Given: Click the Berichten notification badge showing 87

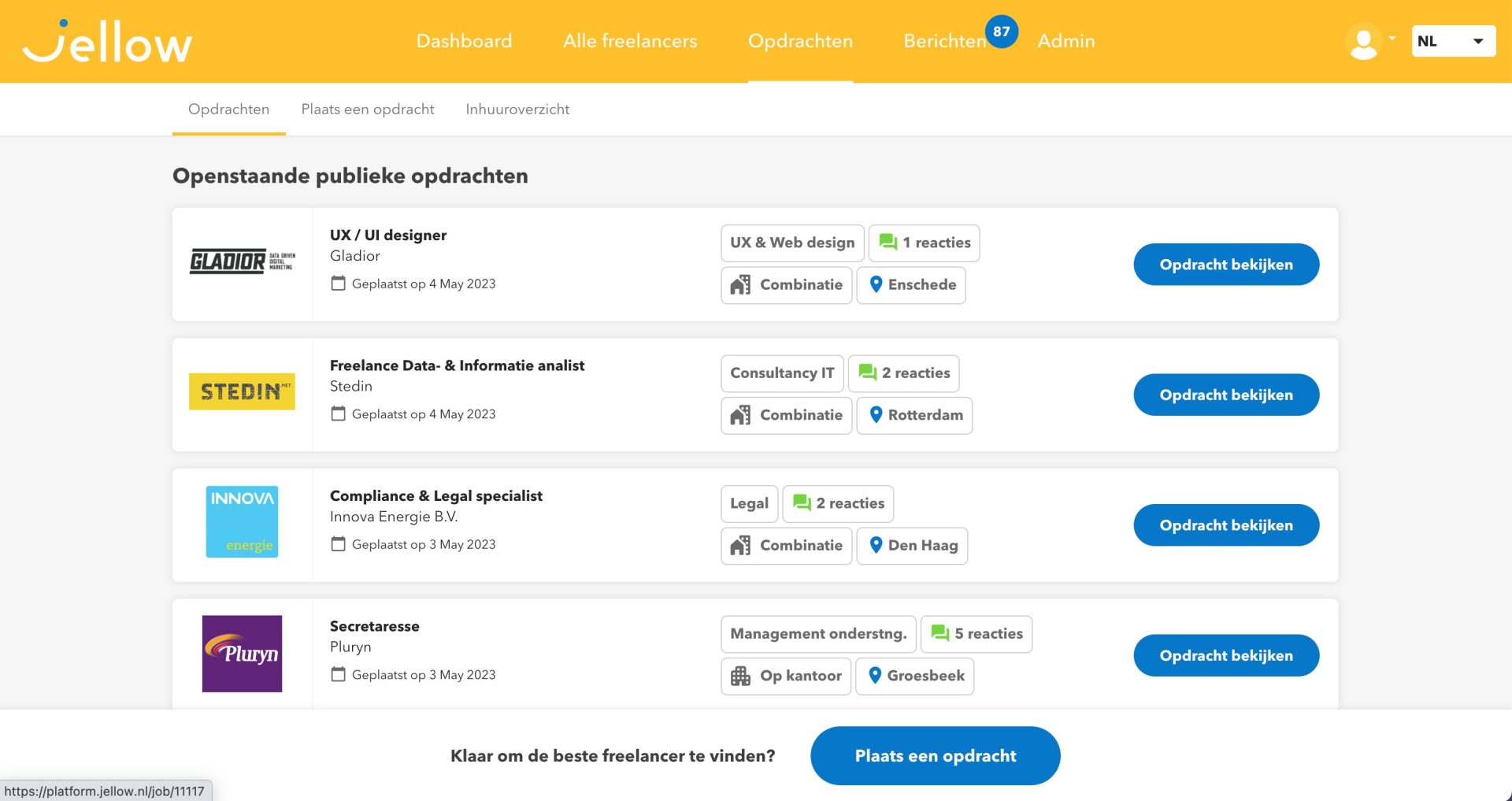Looking at the screenshot, I should [1002, 32].
